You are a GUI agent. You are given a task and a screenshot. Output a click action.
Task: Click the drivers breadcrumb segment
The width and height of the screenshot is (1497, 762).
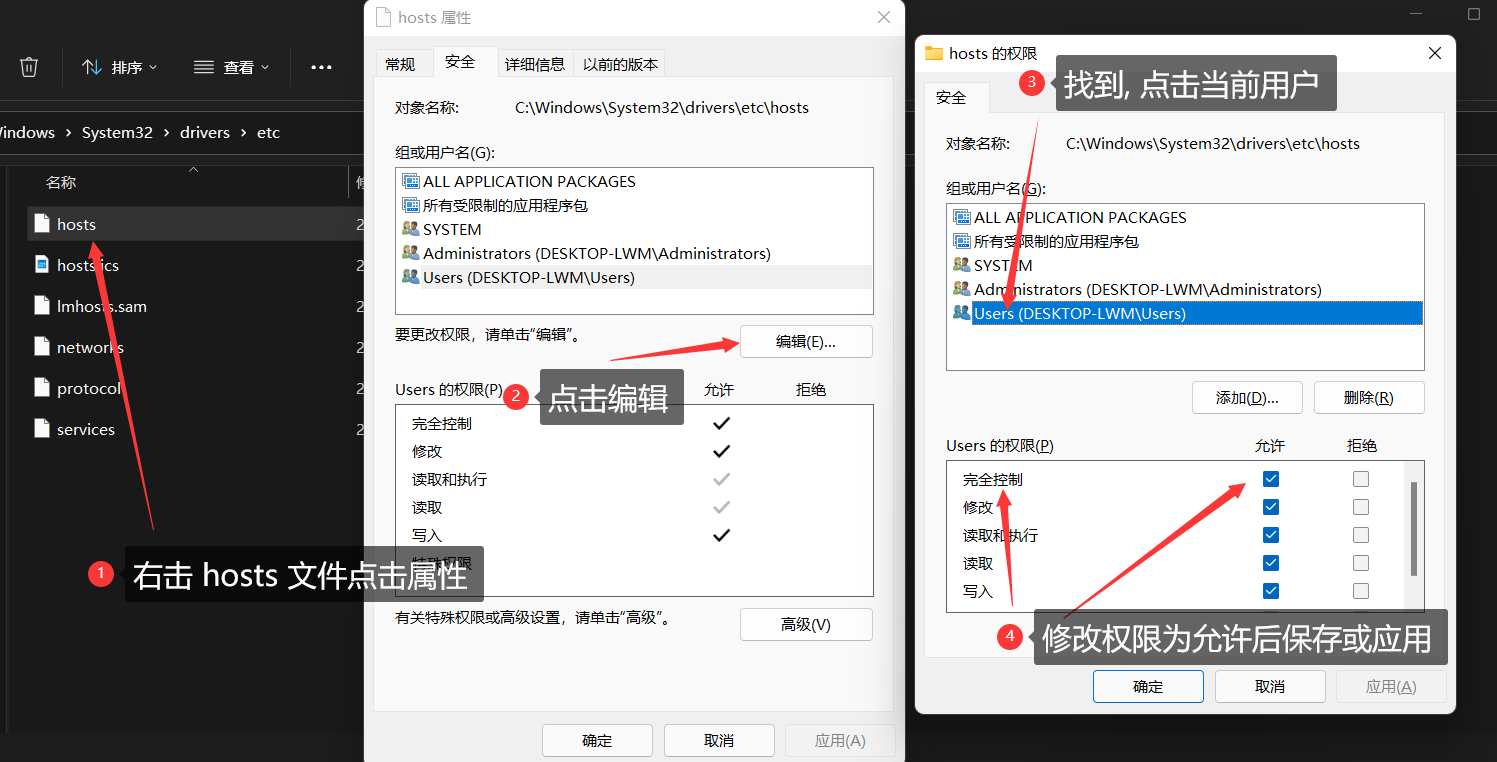pyautogui.click(x=205, y=132)
